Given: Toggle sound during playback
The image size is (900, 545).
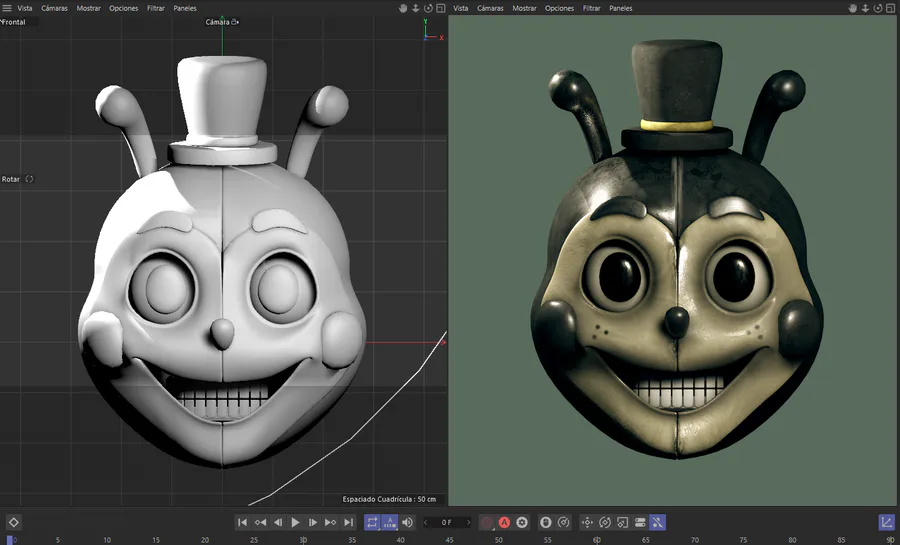Looking at the screenshot, I should 408,522.
